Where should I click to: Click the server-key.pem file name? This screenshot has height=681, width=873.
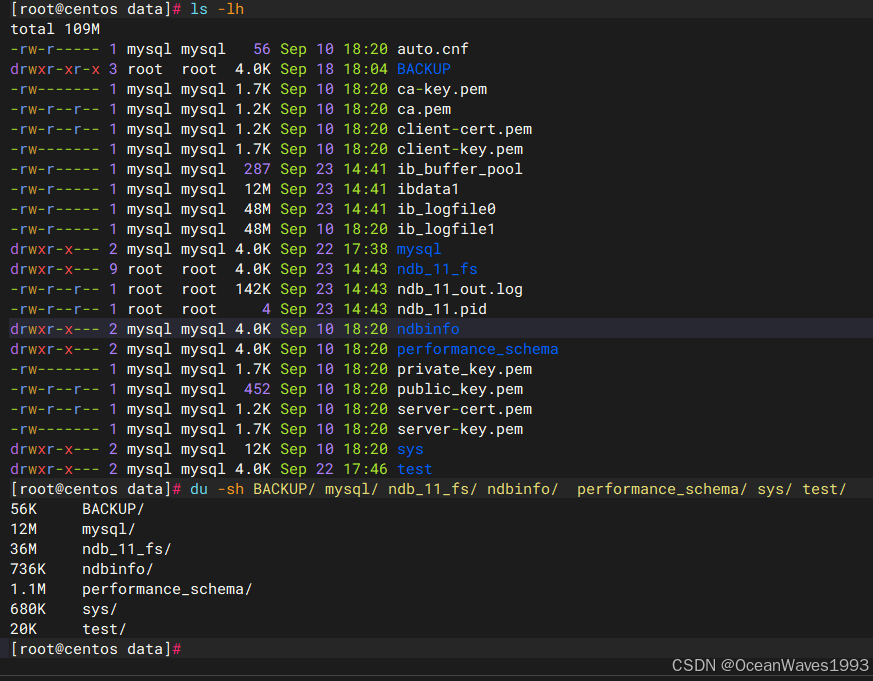point(460,429)
